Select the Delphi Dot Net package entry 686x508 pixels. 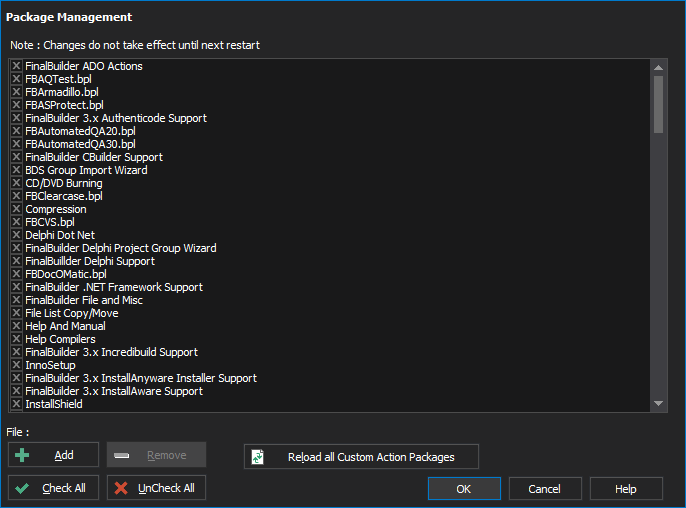(60, 235)
